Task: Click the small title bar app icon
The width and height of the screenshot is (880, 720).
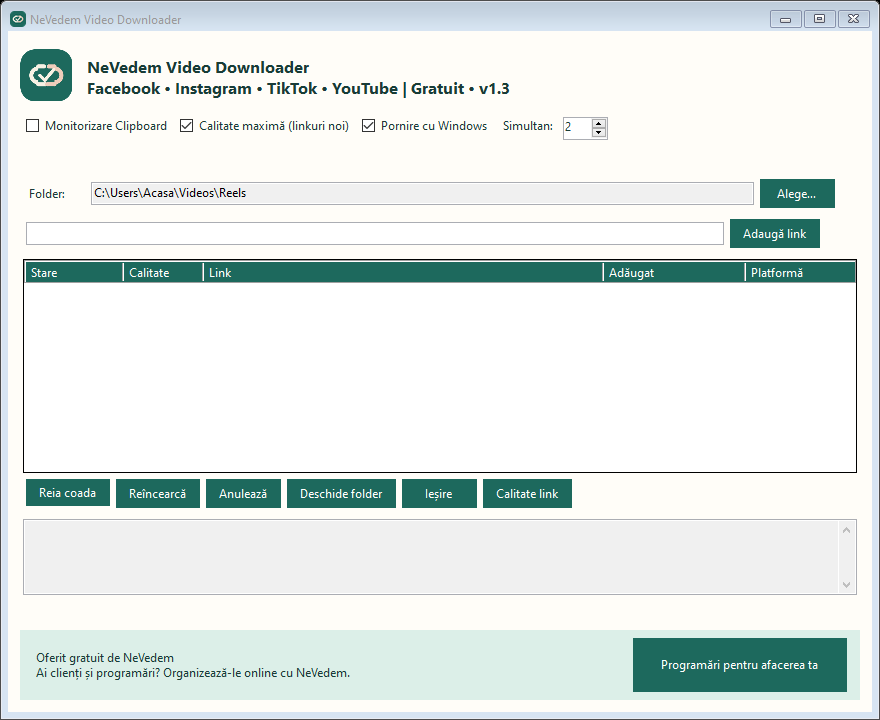Action: pos(18,19)
